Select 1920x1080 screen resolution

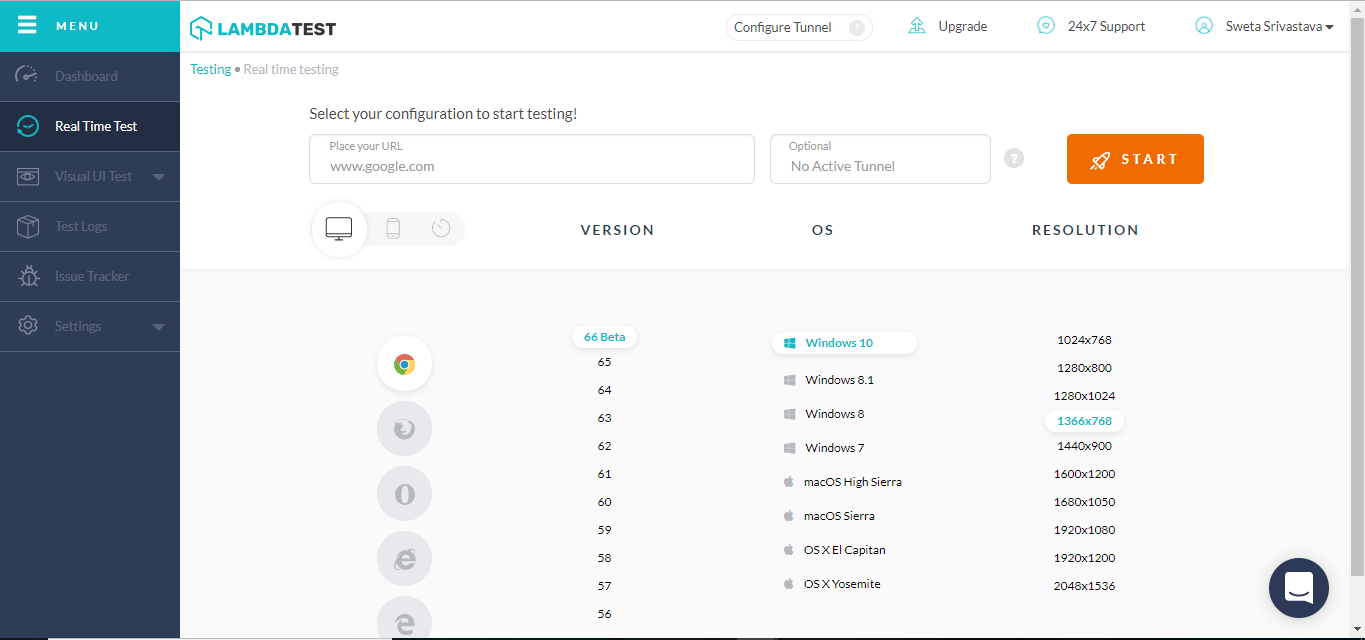[x=1084, y=530]
